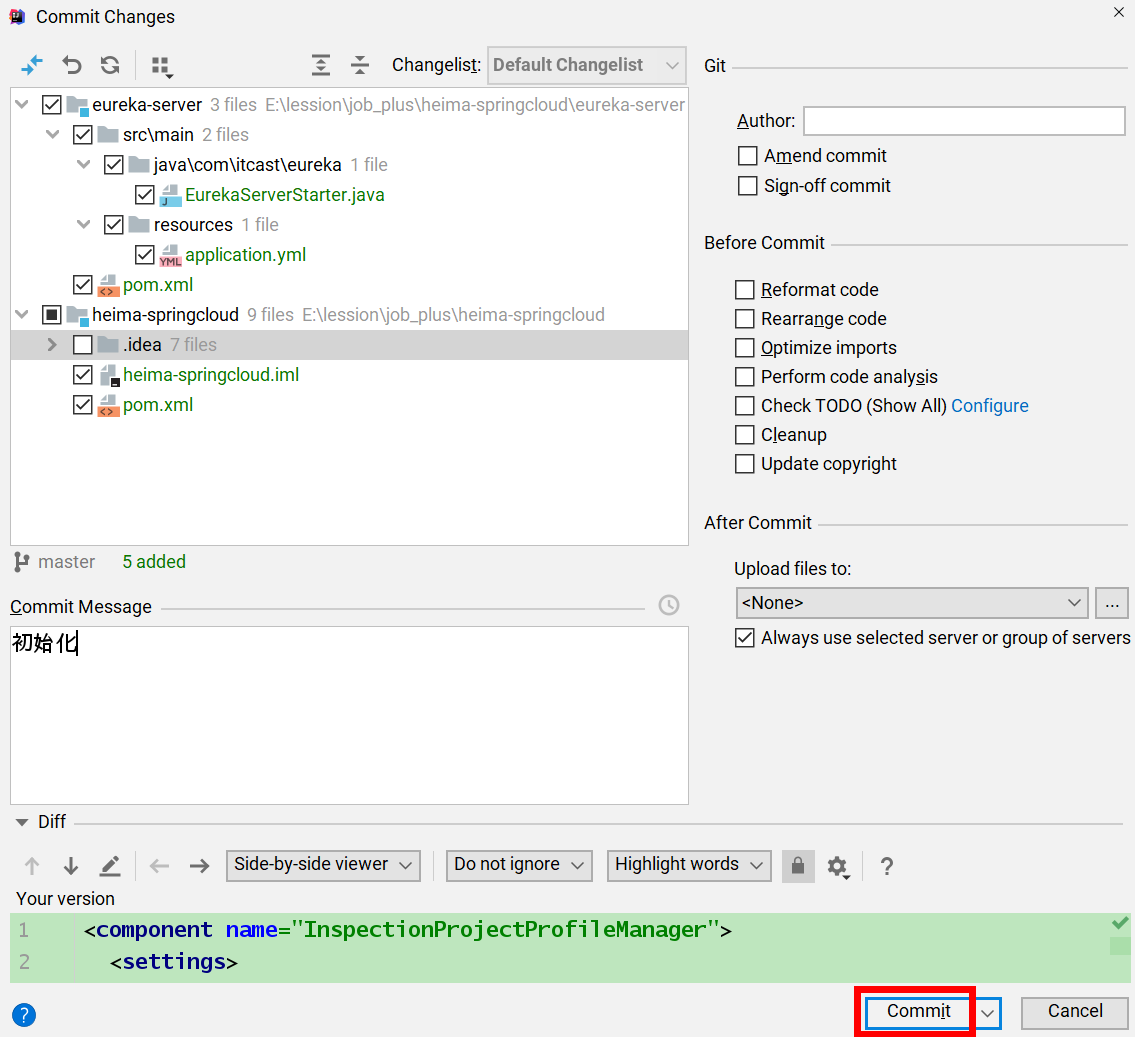Toggle the diff scroll lock icon
1135x1037 pixels.
(x=798, y=865)
